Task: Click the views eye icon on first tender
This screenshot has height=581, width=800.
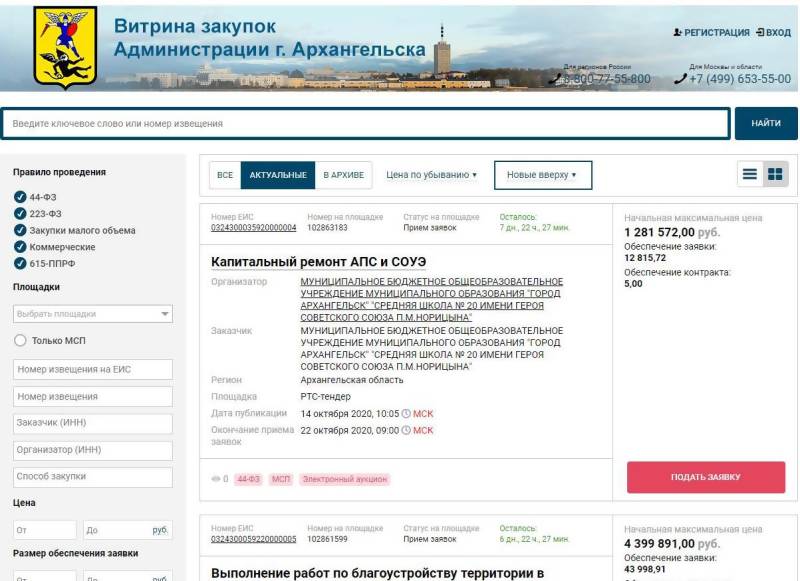Action: (216, 479)
